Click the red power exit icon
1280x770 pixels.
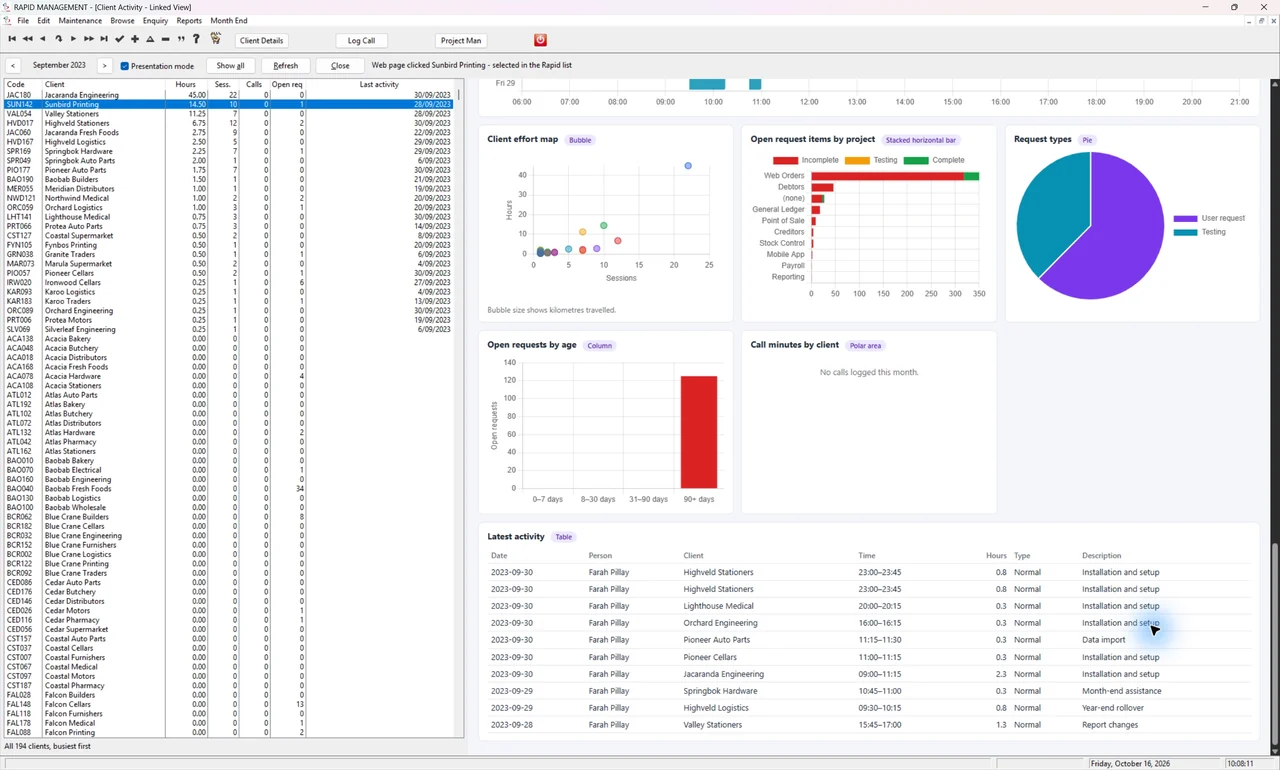[x=540, y=40]
